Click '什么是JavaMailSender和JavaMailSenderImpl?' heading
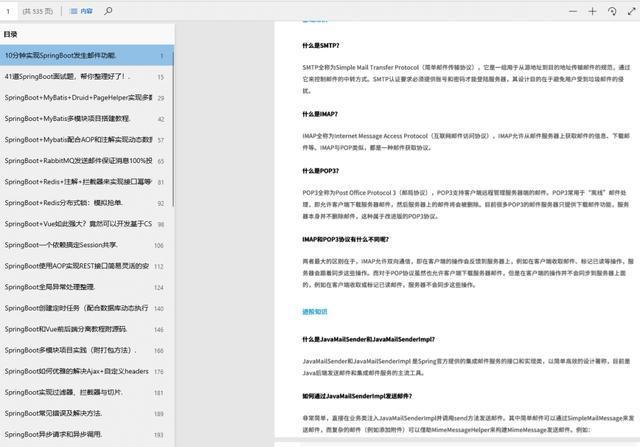Image resolution: width=640 pixels, height=447 pixels. (x=369, y=339)
